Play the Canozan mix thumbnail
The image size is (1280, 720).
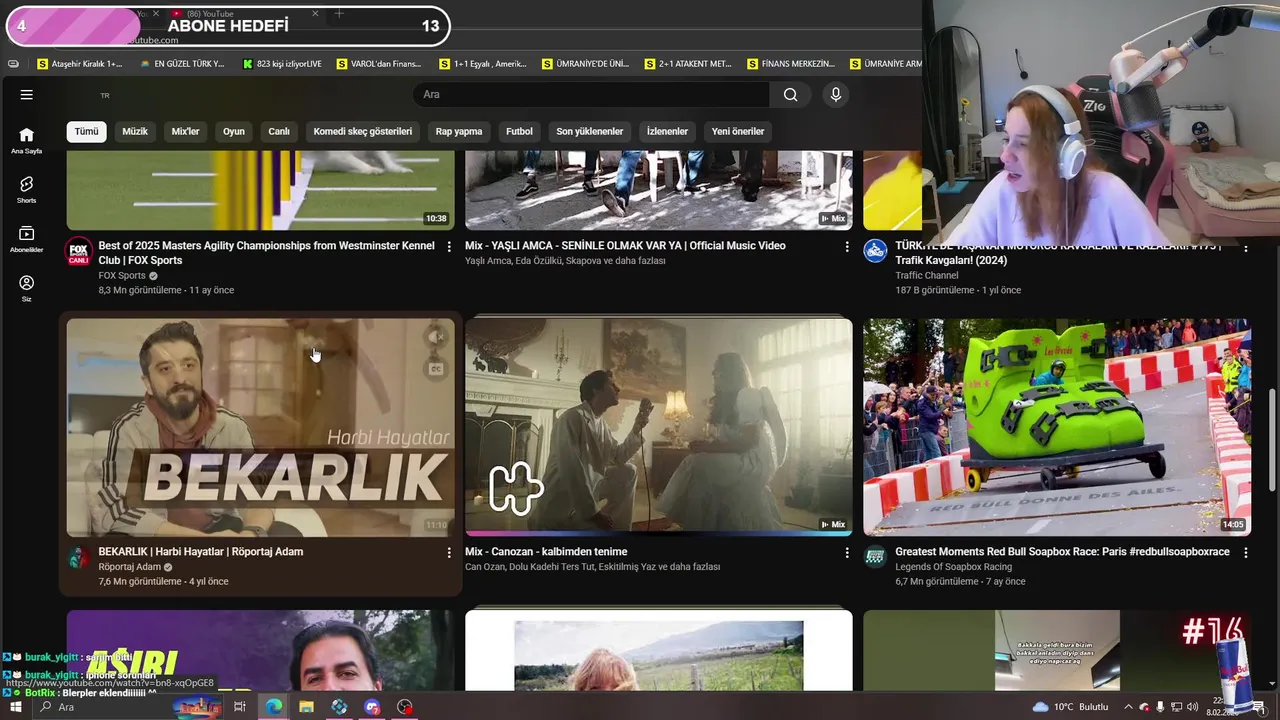(x=658, y=427)
